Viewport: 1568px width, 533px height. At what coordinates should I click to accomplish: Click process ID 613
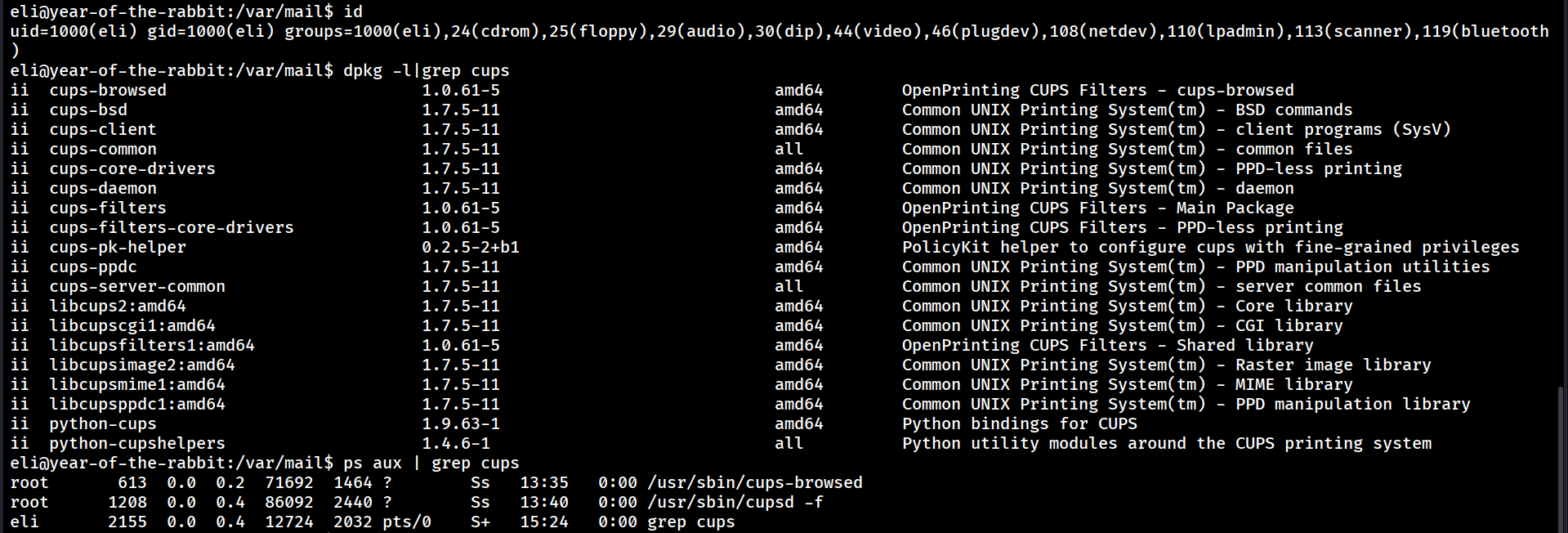click(132, 482)
